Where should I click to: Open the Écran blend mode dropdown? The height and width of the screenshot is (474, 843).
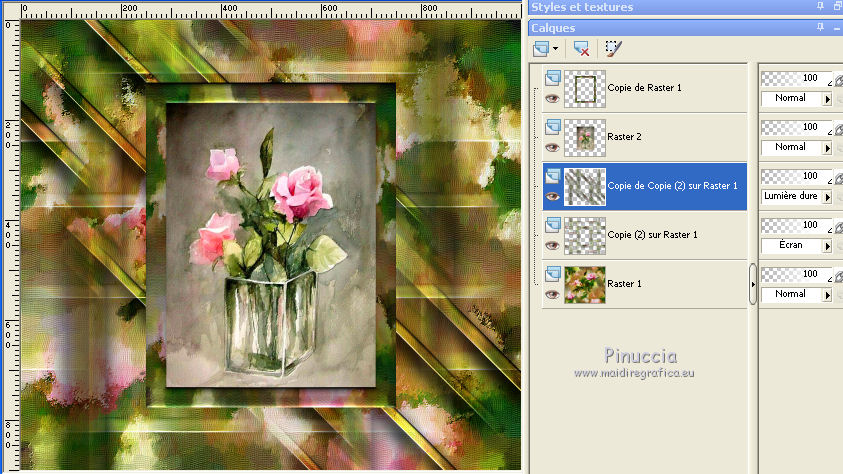point(827,246)
